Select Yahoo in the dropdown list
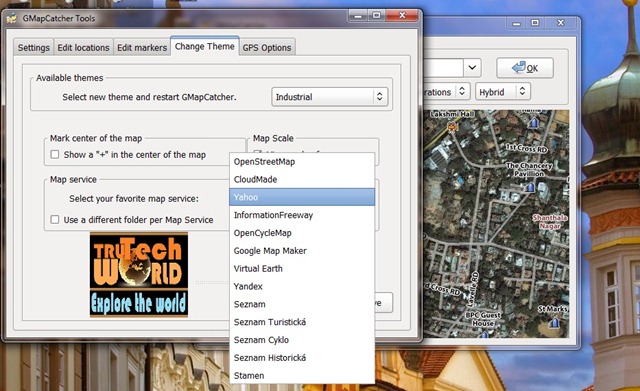This screenshot has width=640, height=391. click(x=302, y=197)
